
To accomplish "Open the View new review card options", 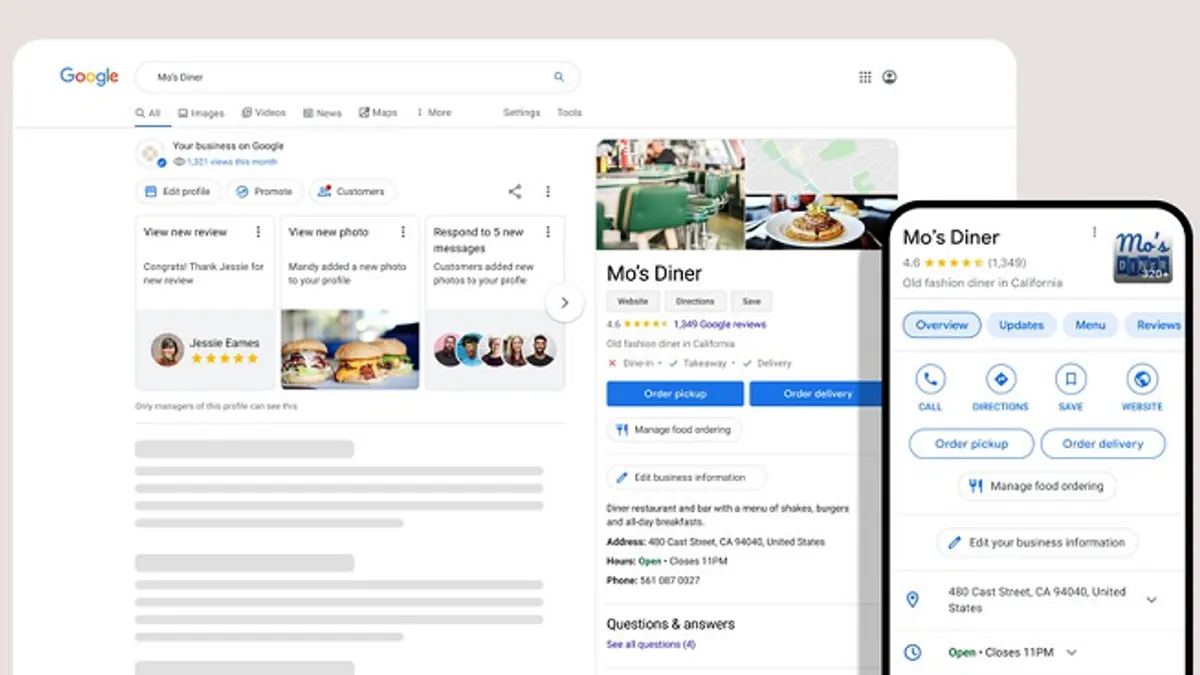I will click(258, 232).
